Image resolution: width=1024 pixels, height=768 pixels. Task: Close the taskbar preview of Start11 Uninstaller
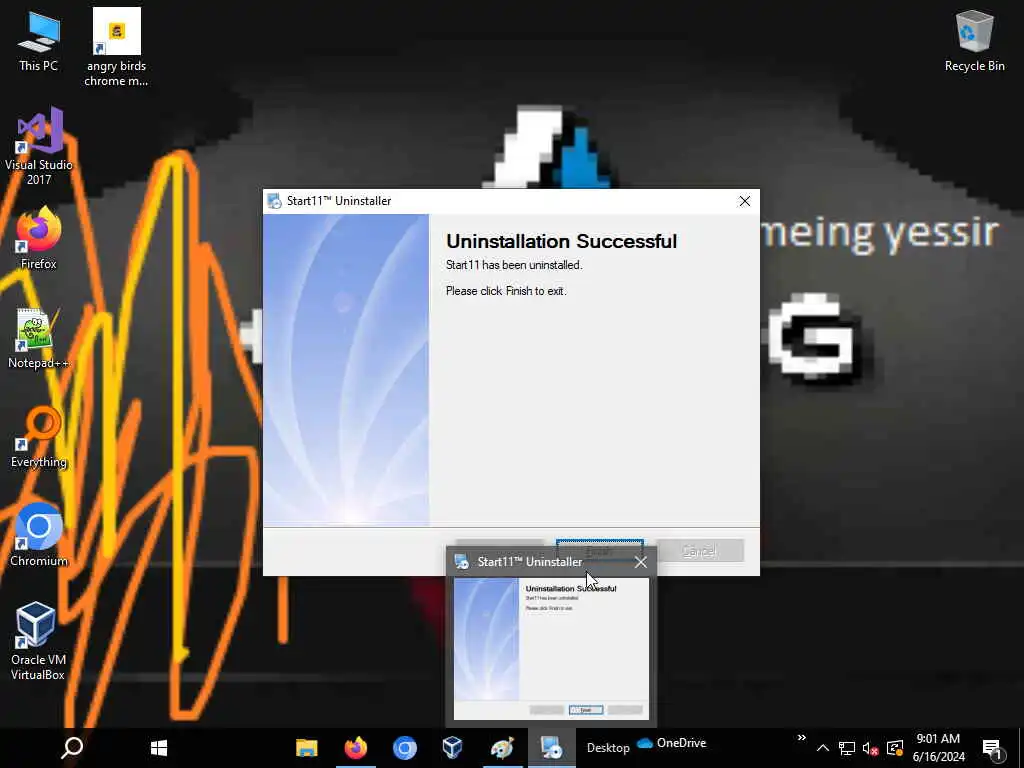[641, 562]
